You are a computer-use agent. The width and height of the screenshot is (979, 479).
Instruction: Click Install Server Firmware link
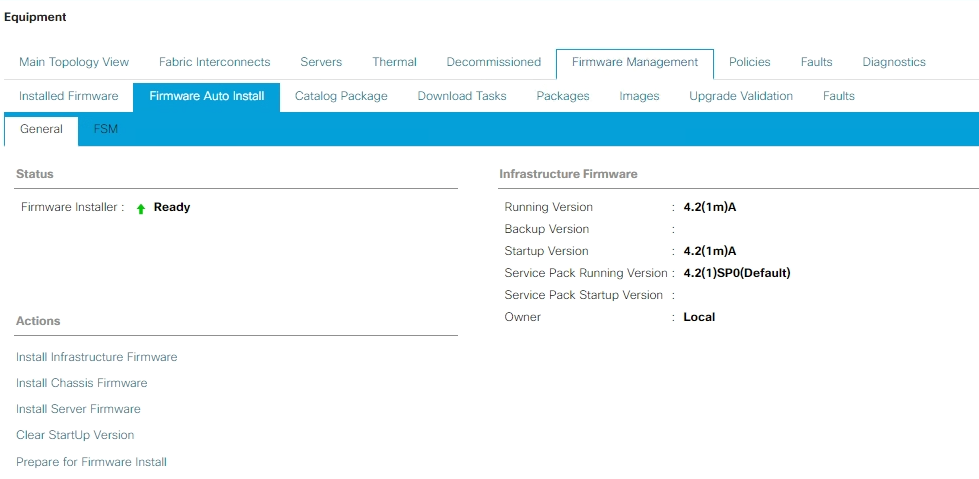(78, 409)
